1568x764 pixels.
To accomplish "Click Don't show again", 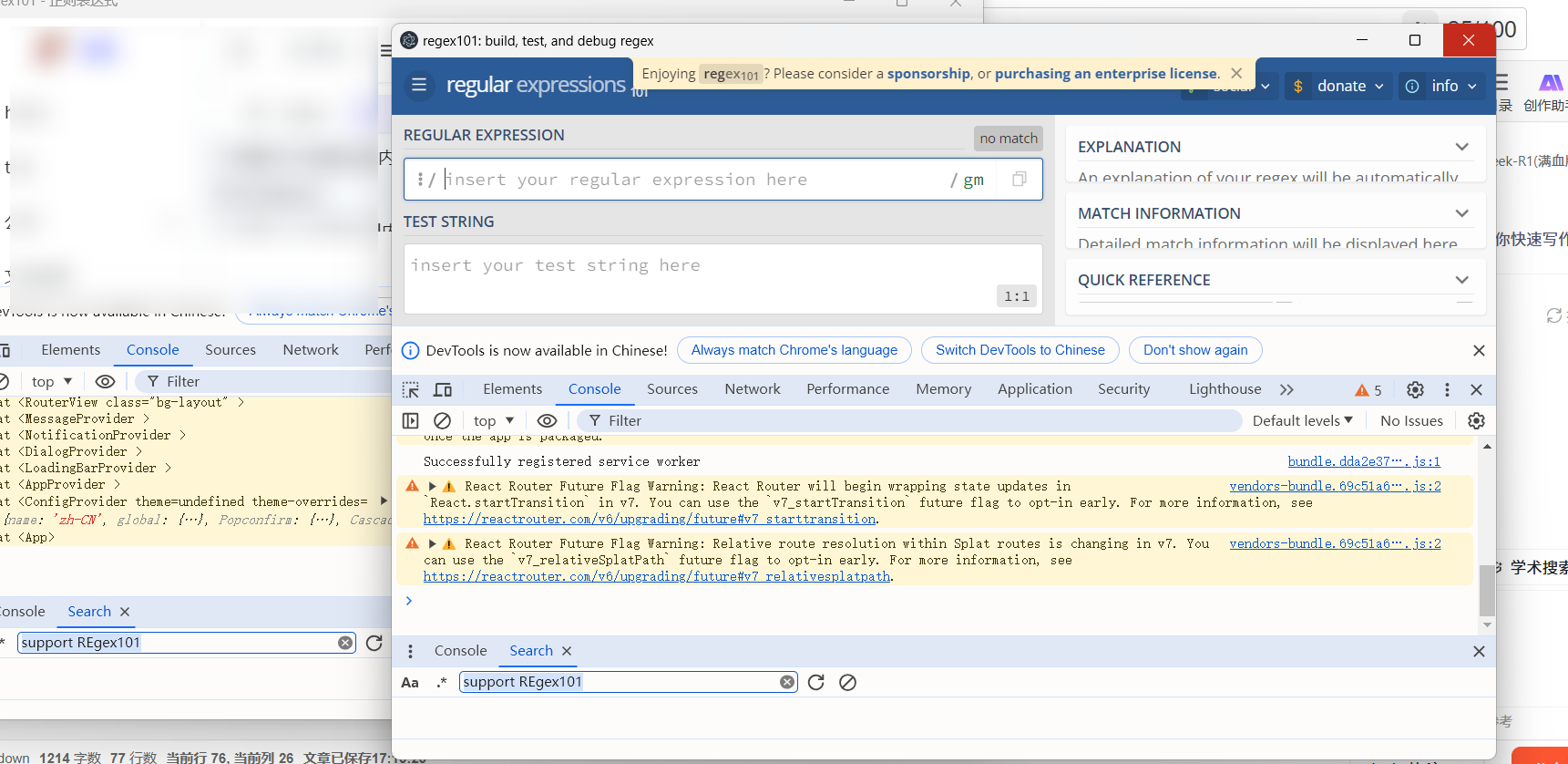I will pos(1195,350).
